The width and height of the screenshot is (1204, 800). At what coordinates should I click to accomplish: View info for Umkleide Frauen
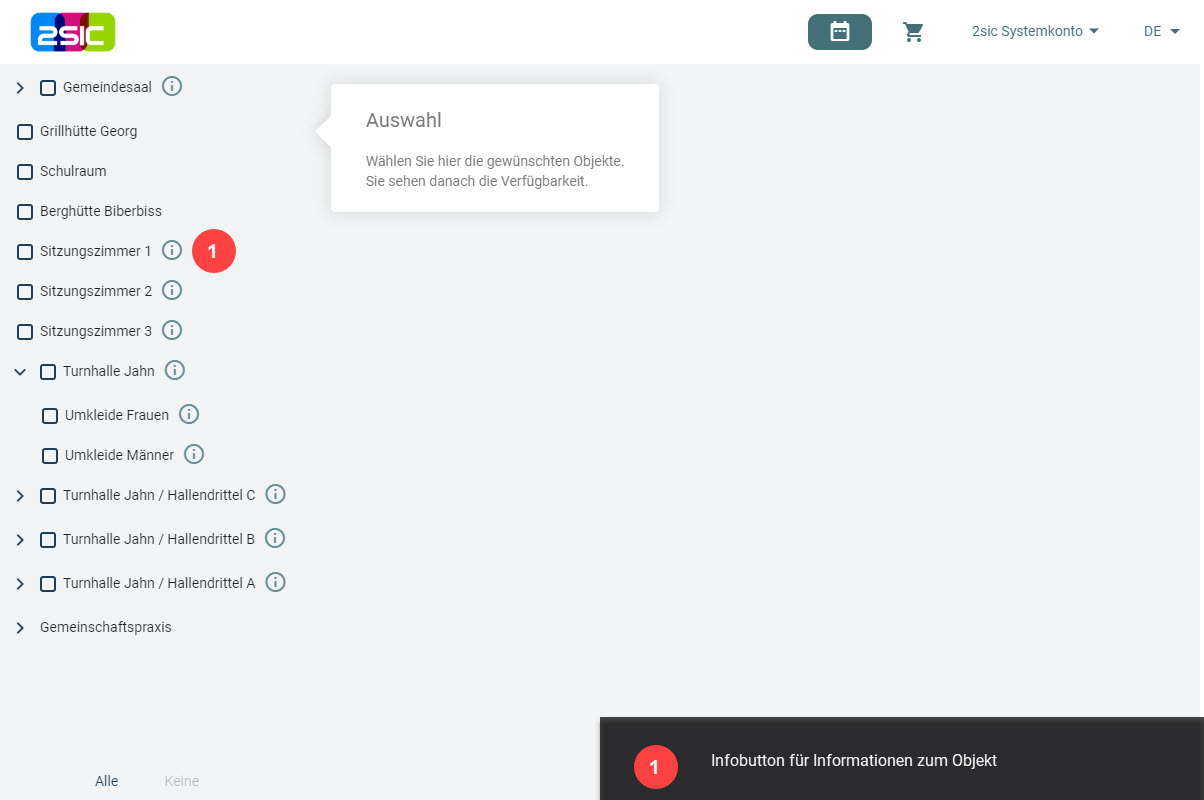coord(189,414)
